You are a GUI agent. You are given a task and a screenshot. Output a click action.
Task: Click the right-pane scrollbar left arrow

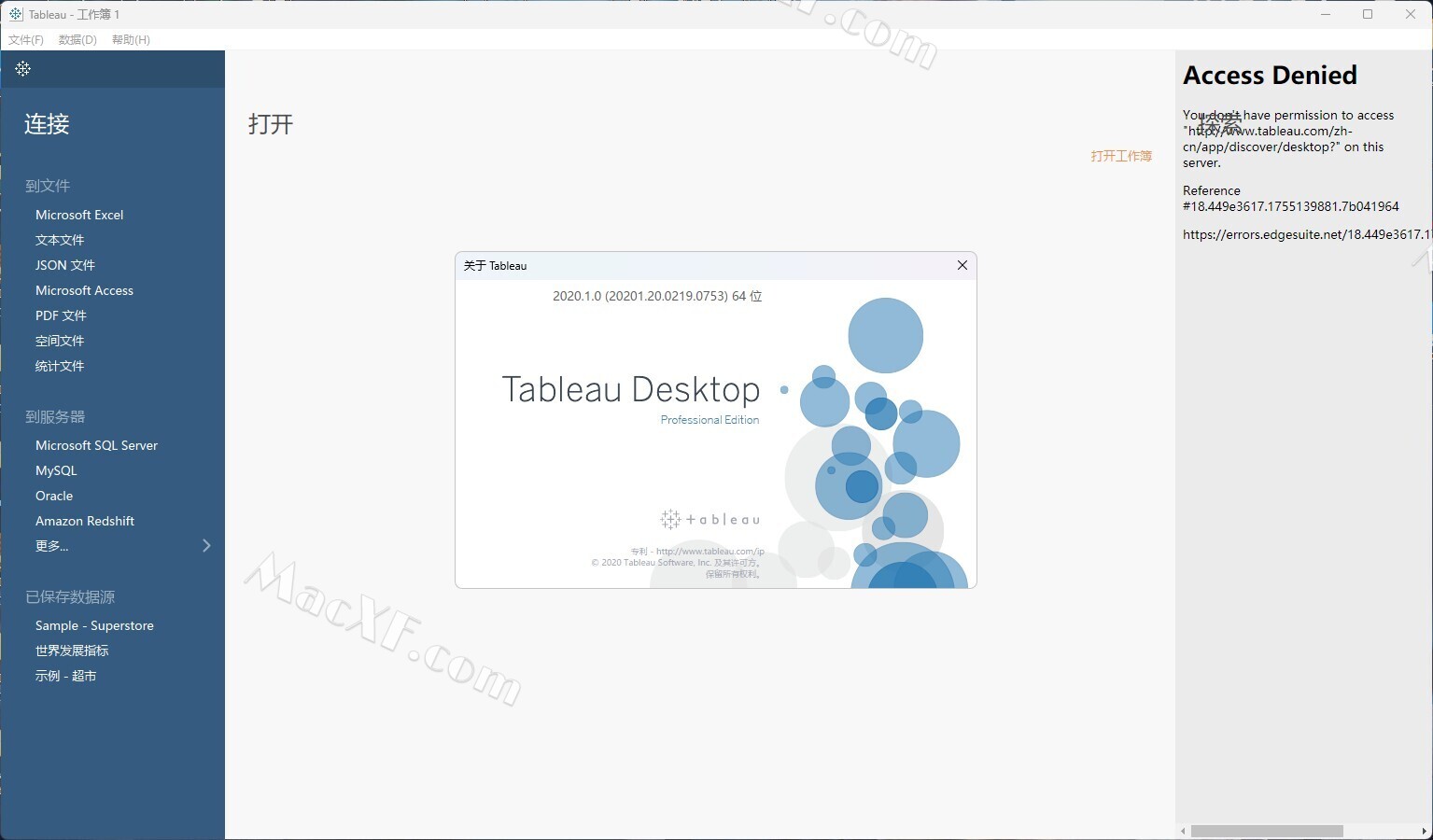click(1184, 831)
